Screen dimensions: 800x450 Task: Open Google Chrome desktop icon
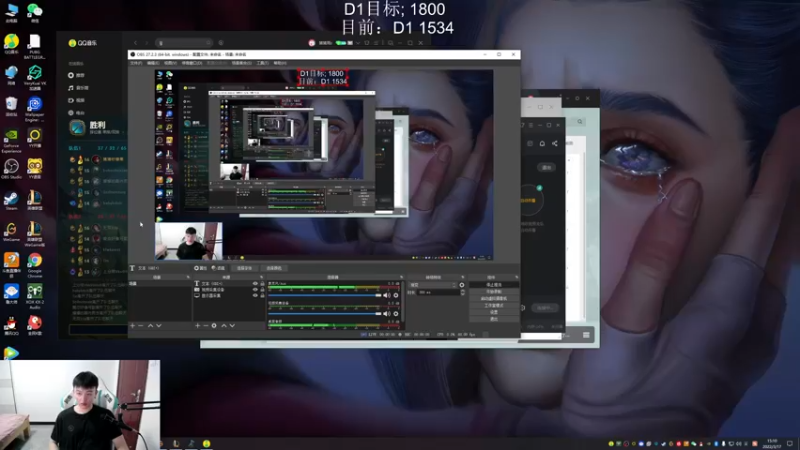tap(35, 265)
